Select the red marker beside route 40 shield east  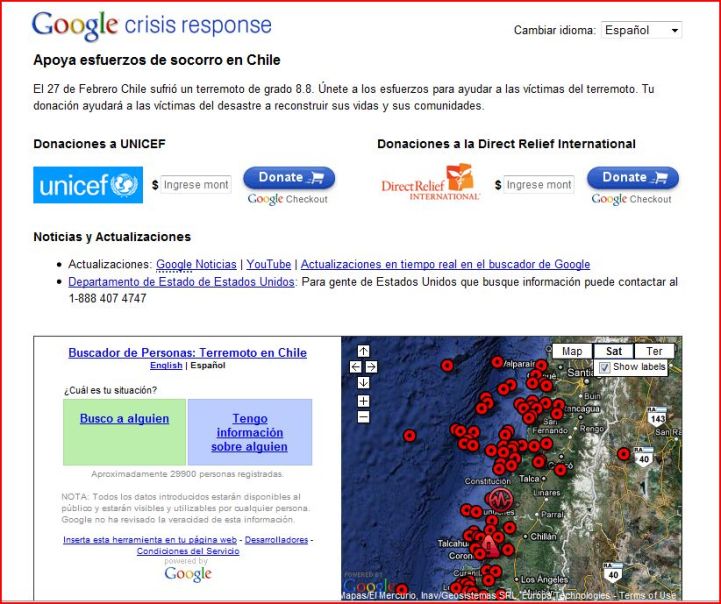click(x=624, y=454)
